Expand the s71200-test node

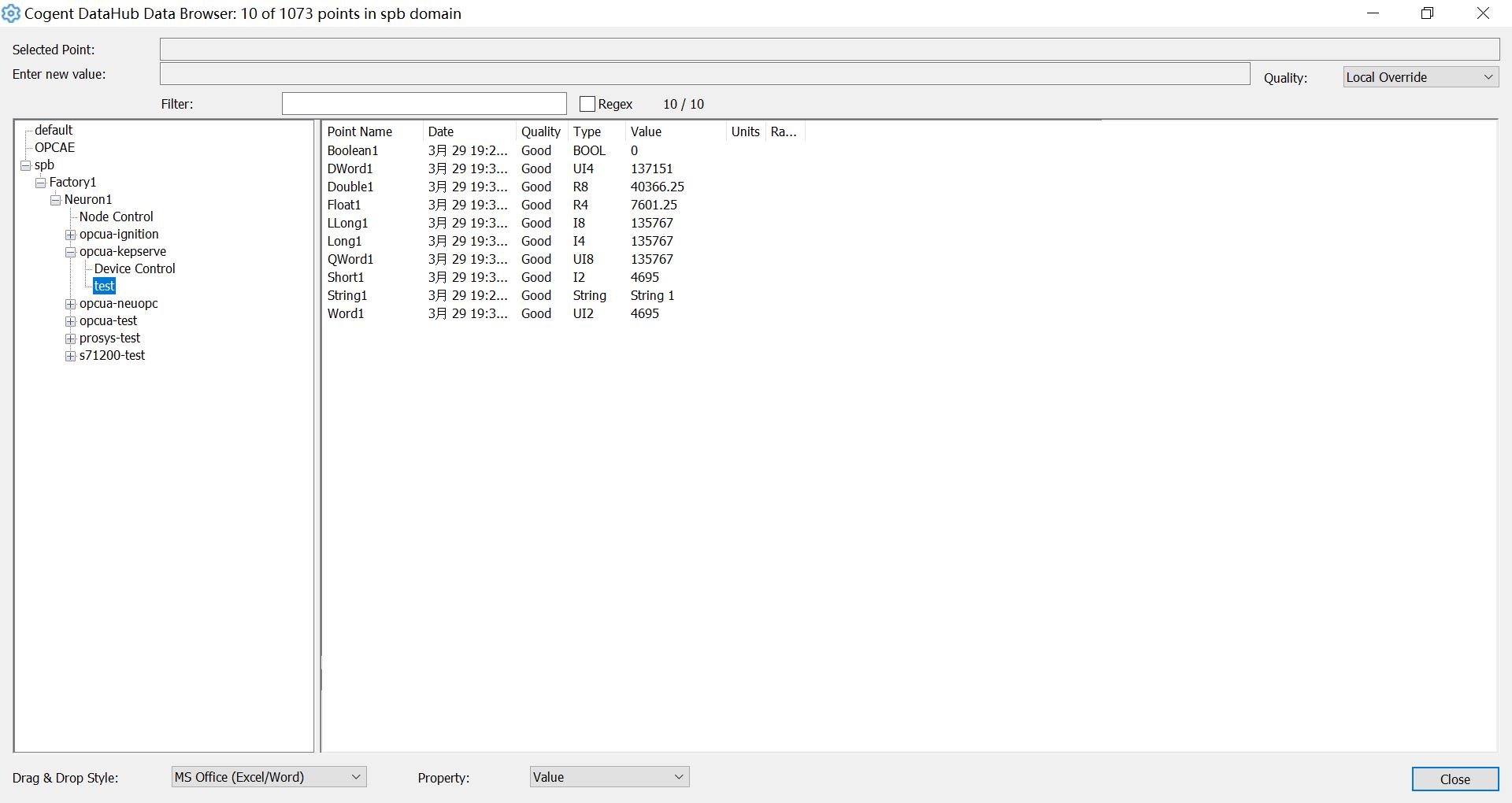(71, 356)
